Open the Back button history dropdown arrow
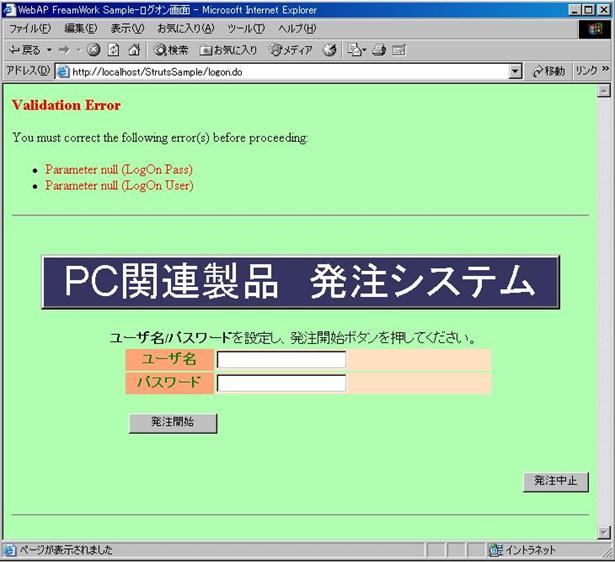The height and width of the screenshot is (562, 615). pos(48,49)
